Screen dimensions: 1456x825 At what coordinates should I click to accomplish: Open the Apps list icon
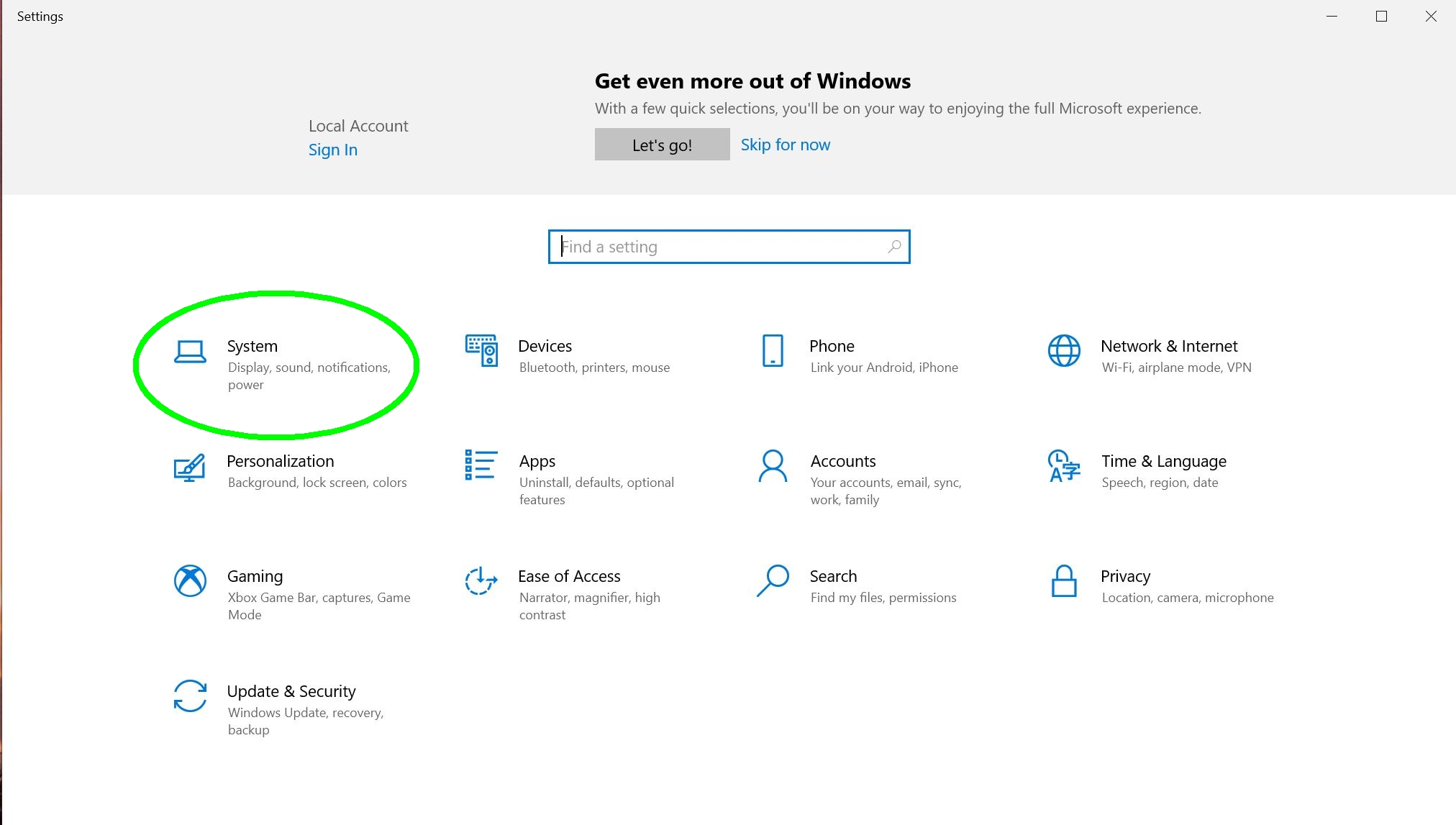pos(481,465)
